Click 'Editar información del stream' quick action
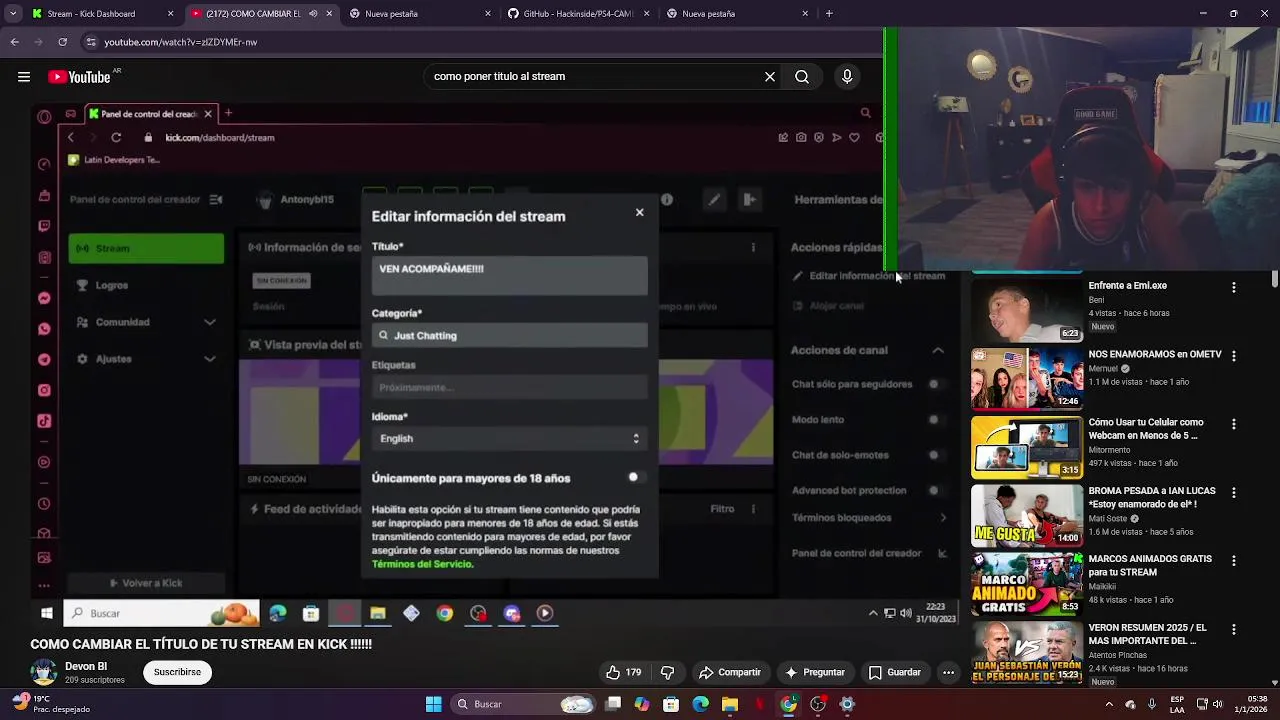 [868, 276]
